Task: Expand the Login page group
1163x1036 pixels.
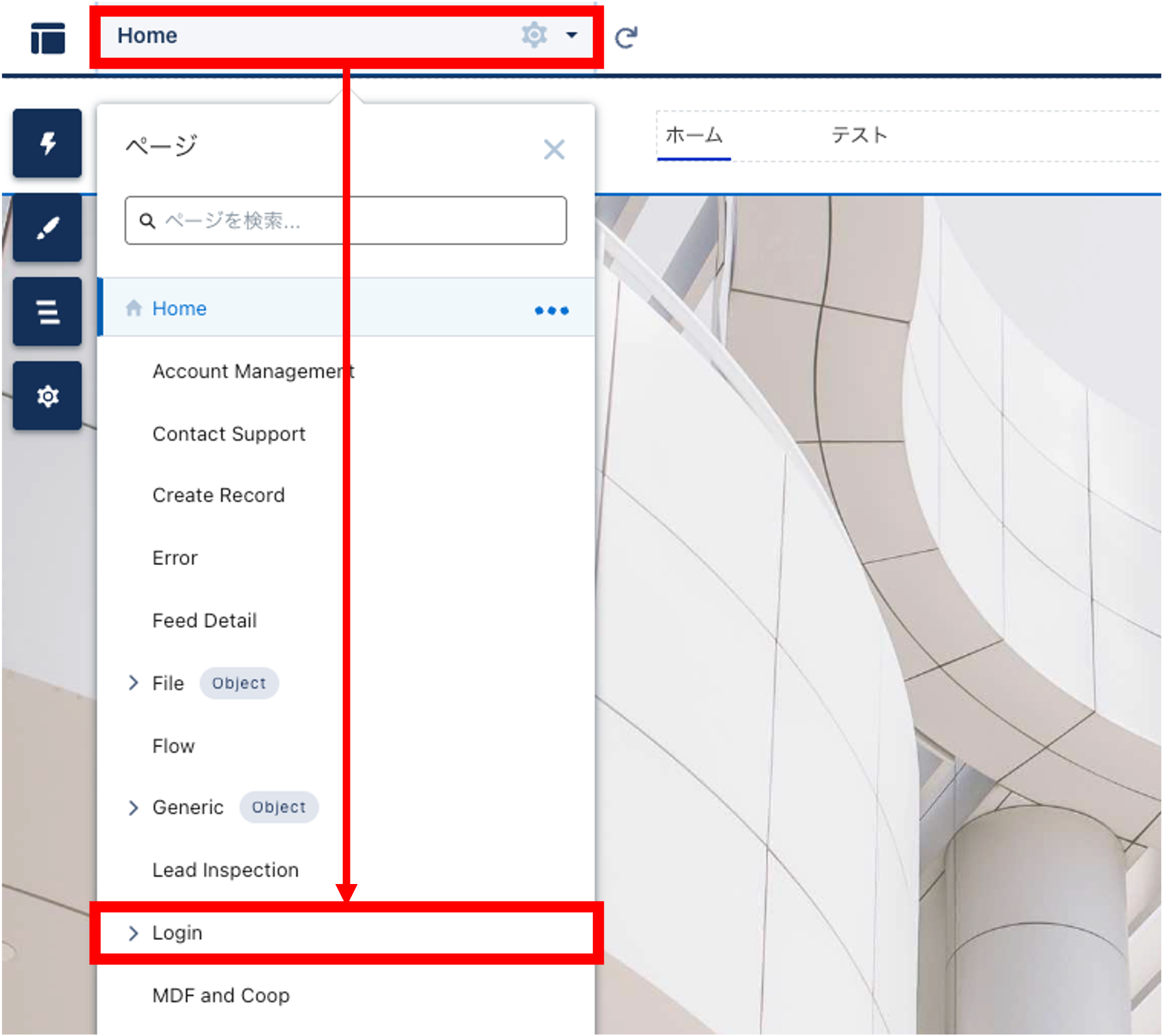Action: pyautogui.click(x=133, y=933)
